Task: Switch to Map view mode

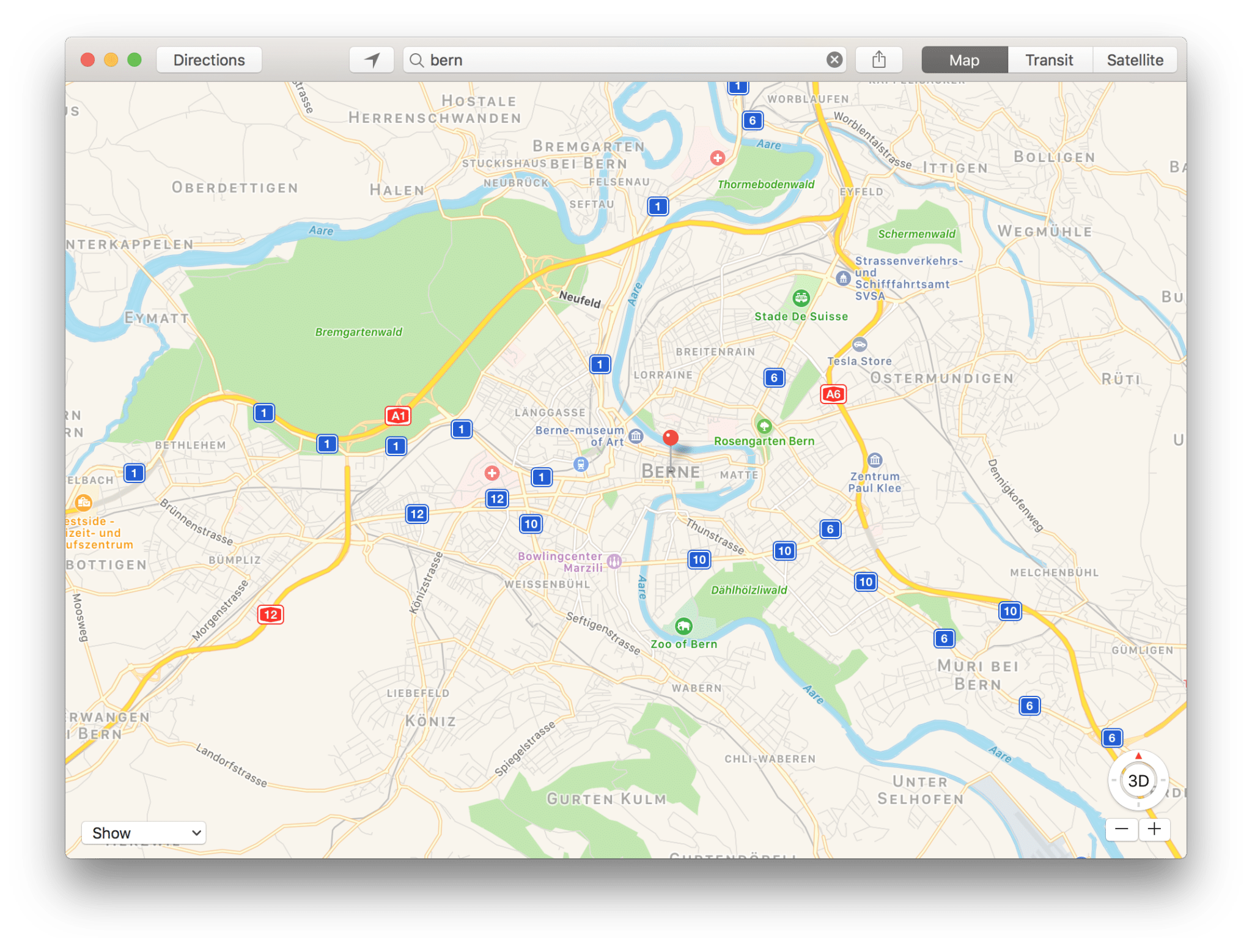Action: pos(964,60)
